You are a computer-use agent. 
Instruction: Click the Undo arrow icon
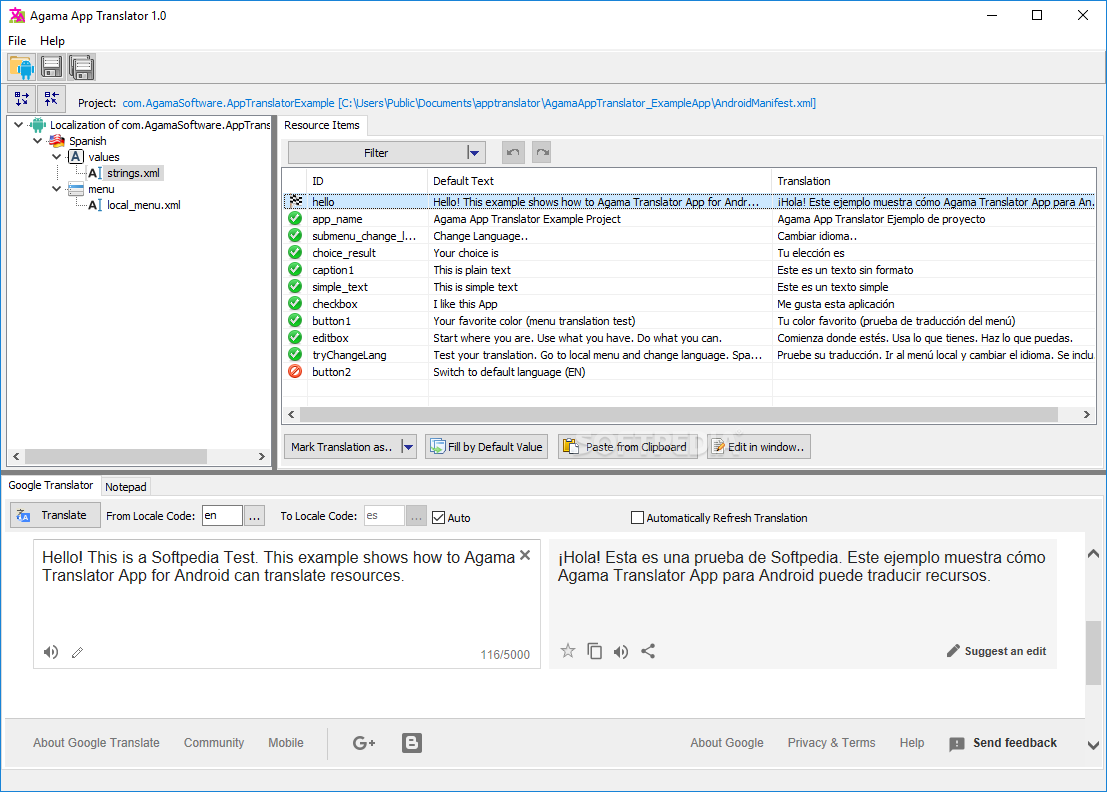[513, 152]
